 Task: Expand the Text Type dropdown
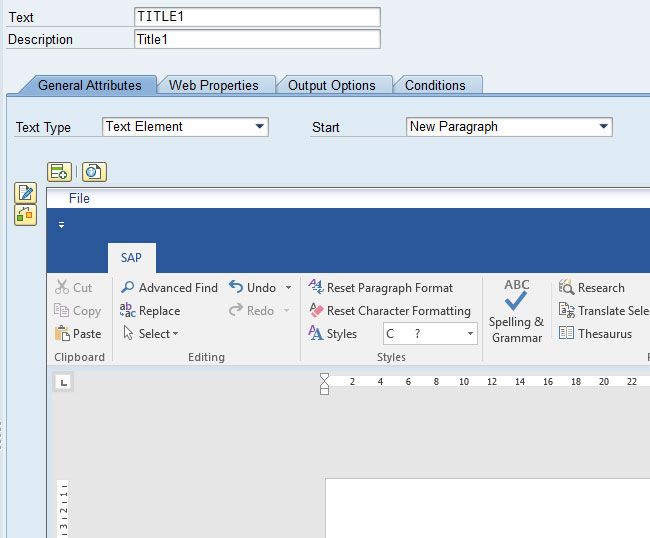click(x=260, y=127)
